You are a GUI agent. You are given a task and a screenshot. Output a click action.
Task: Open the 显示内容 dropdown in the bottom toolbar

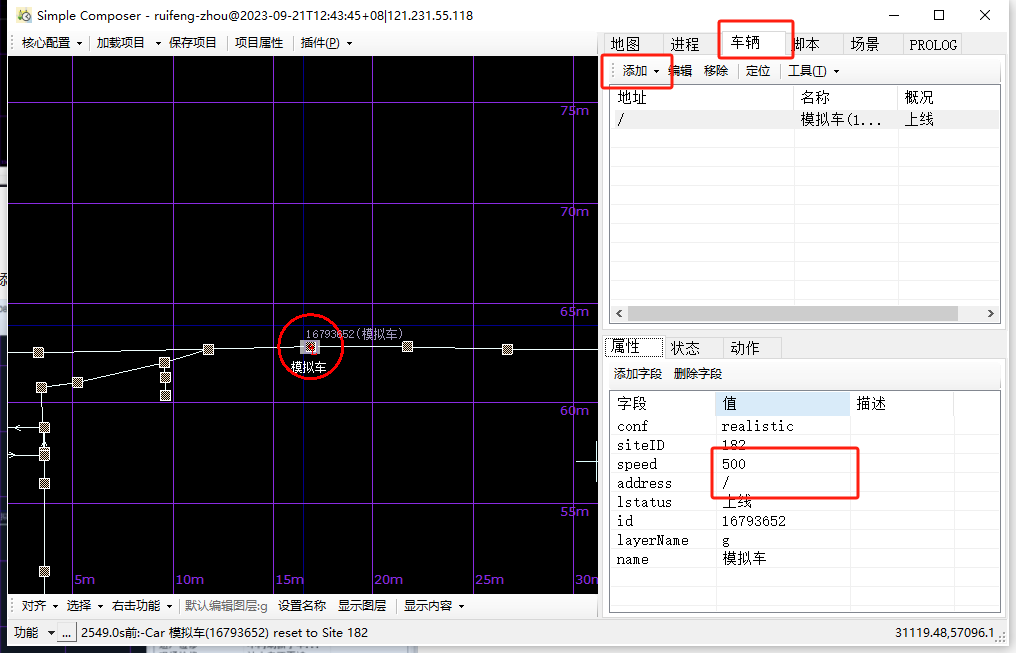(433, 606)
